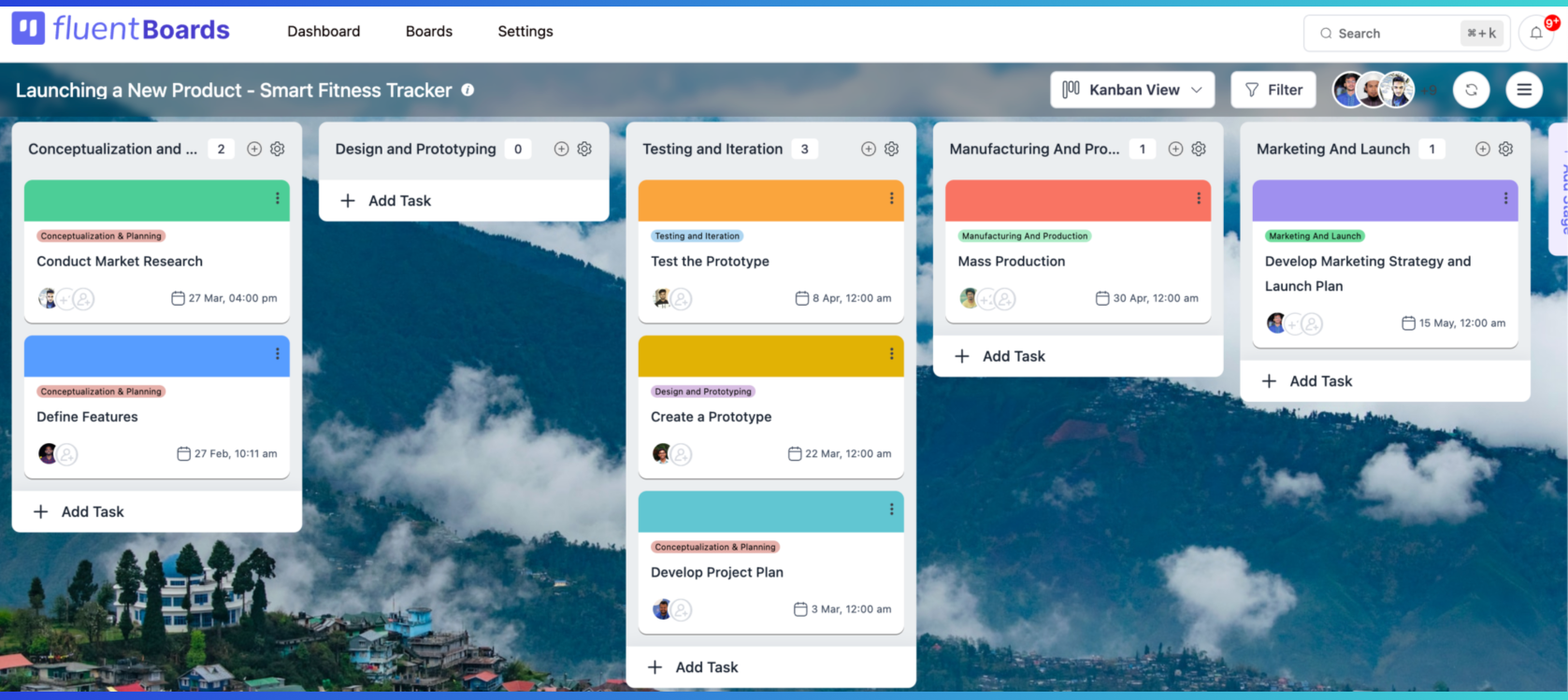Click the notification bell icon

(1535, 34)
